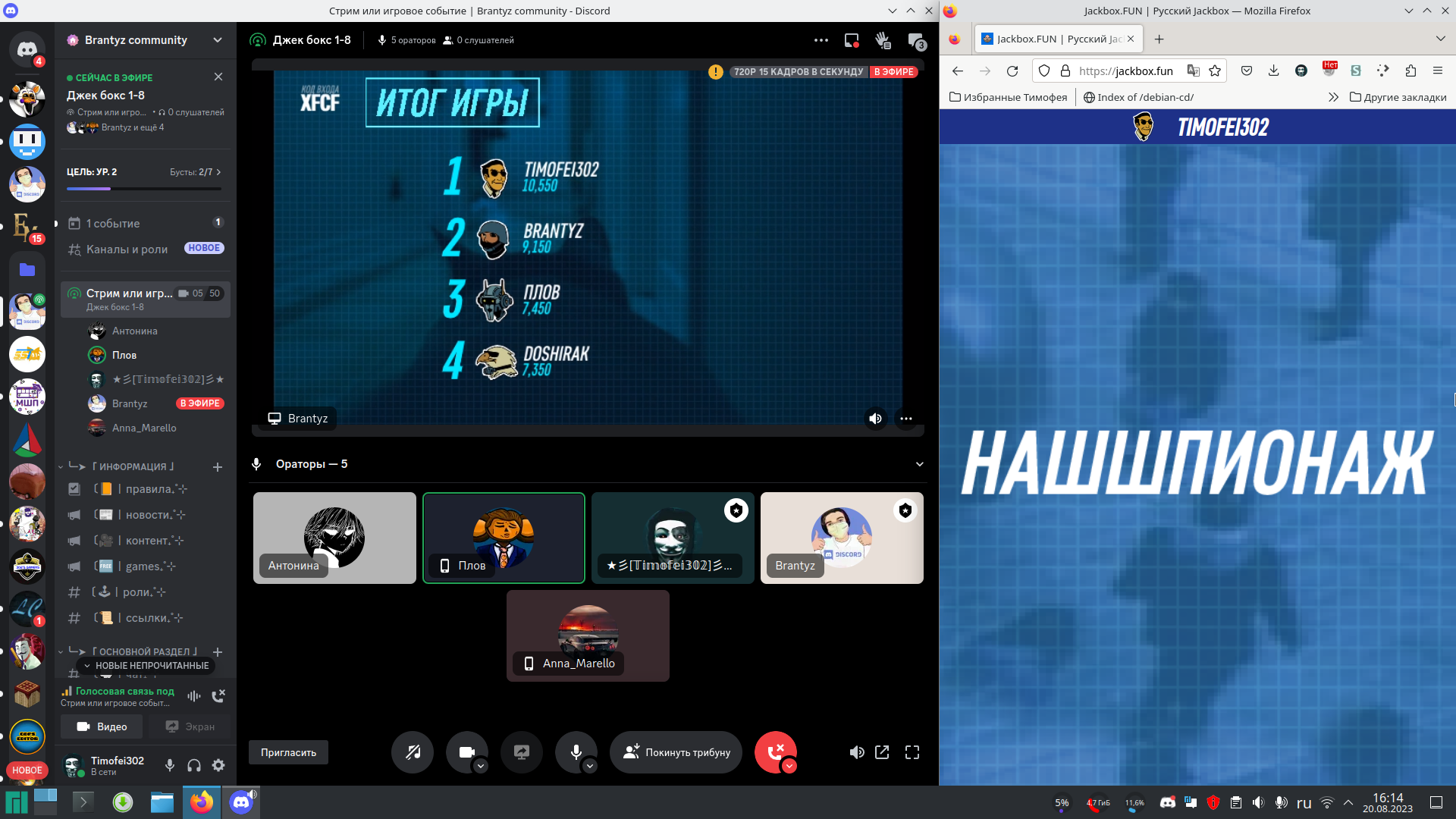Image resolution: width=1456 pixels, height=819 pixels.
Task: Open Brantyz stream more-options menu
Action: pyautogui.click(x=906, y=419)
